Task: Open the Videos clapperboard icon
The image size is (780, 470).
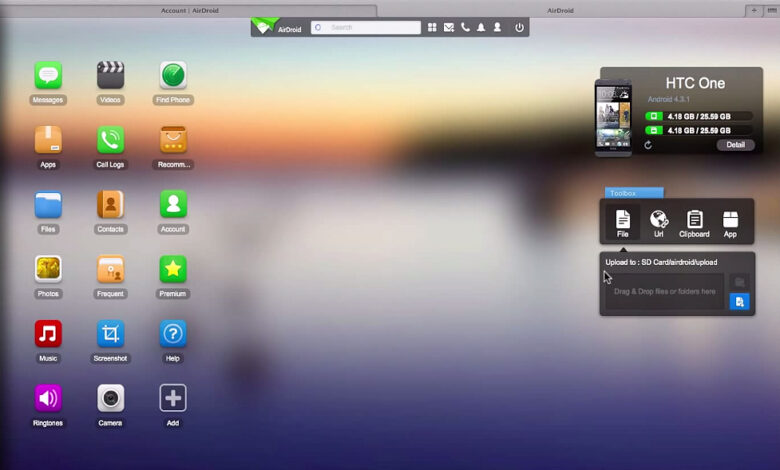Action: point(110,75)
